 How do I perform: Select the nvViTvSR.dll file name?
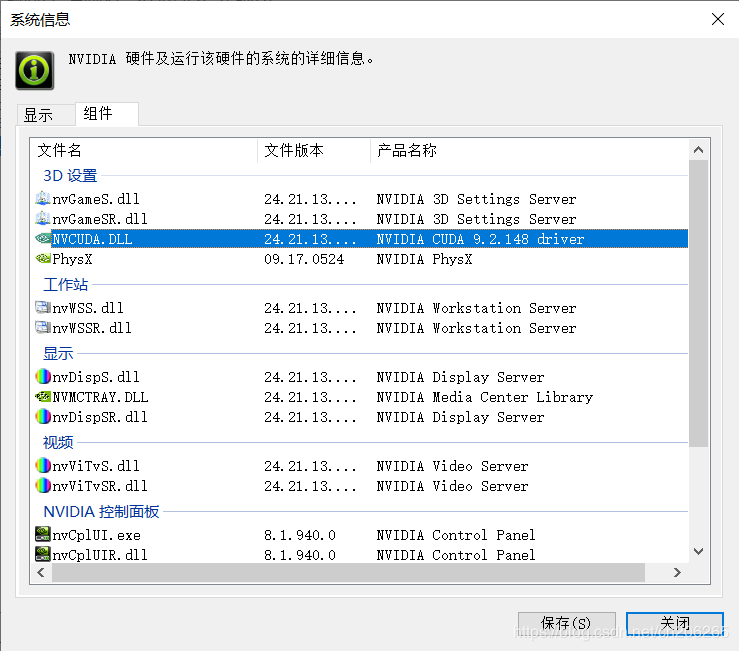[x=100, y=486]
